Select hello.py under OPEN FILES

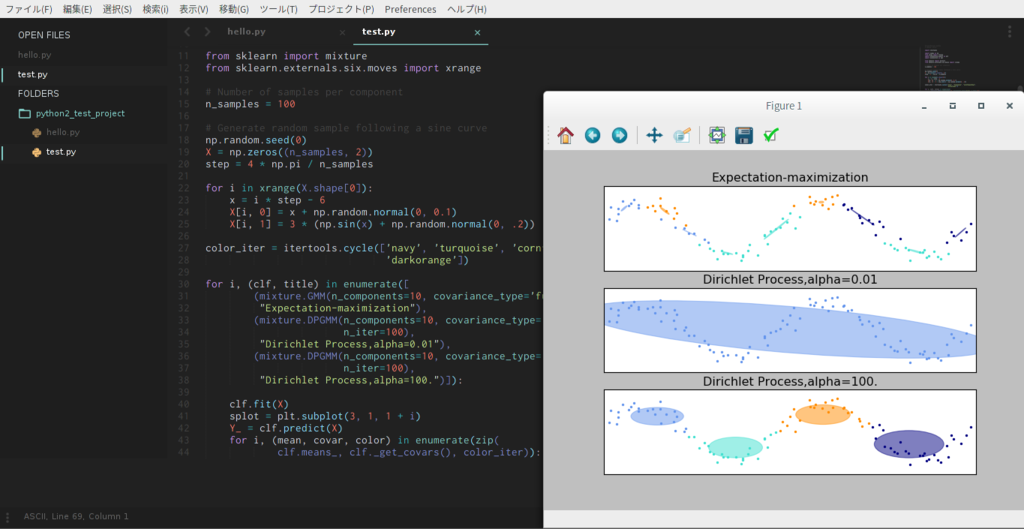tap(35, 55)
